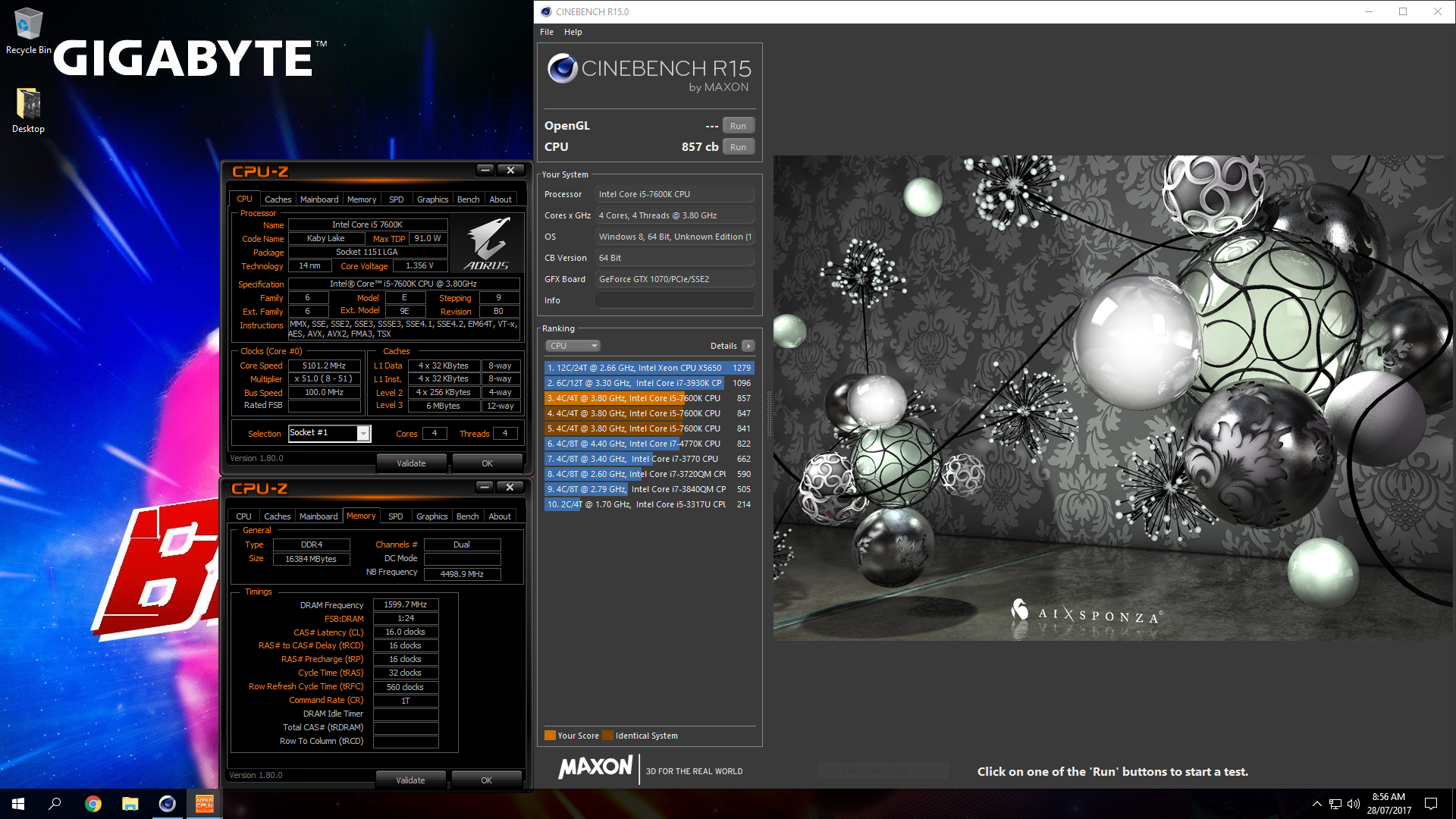Click OK in lower CPU-Z window
This screenshot has height=819, width=1456.
point(486,780)
